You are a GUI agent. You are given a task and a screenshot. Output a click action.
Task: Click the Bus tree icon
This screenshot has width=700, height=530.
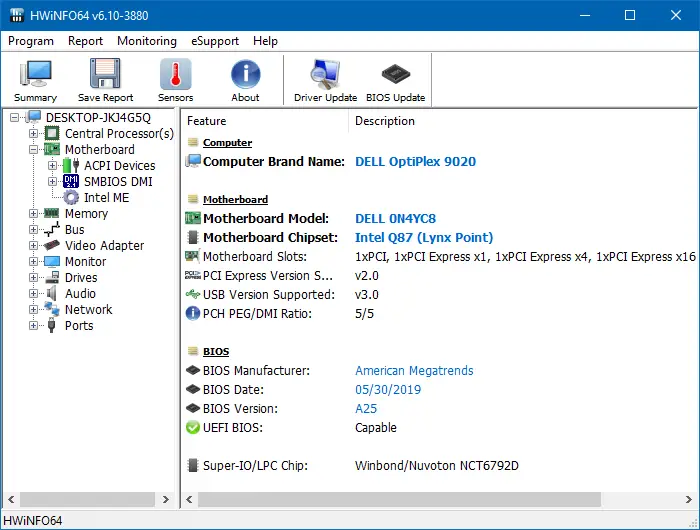tap(52, 230)
